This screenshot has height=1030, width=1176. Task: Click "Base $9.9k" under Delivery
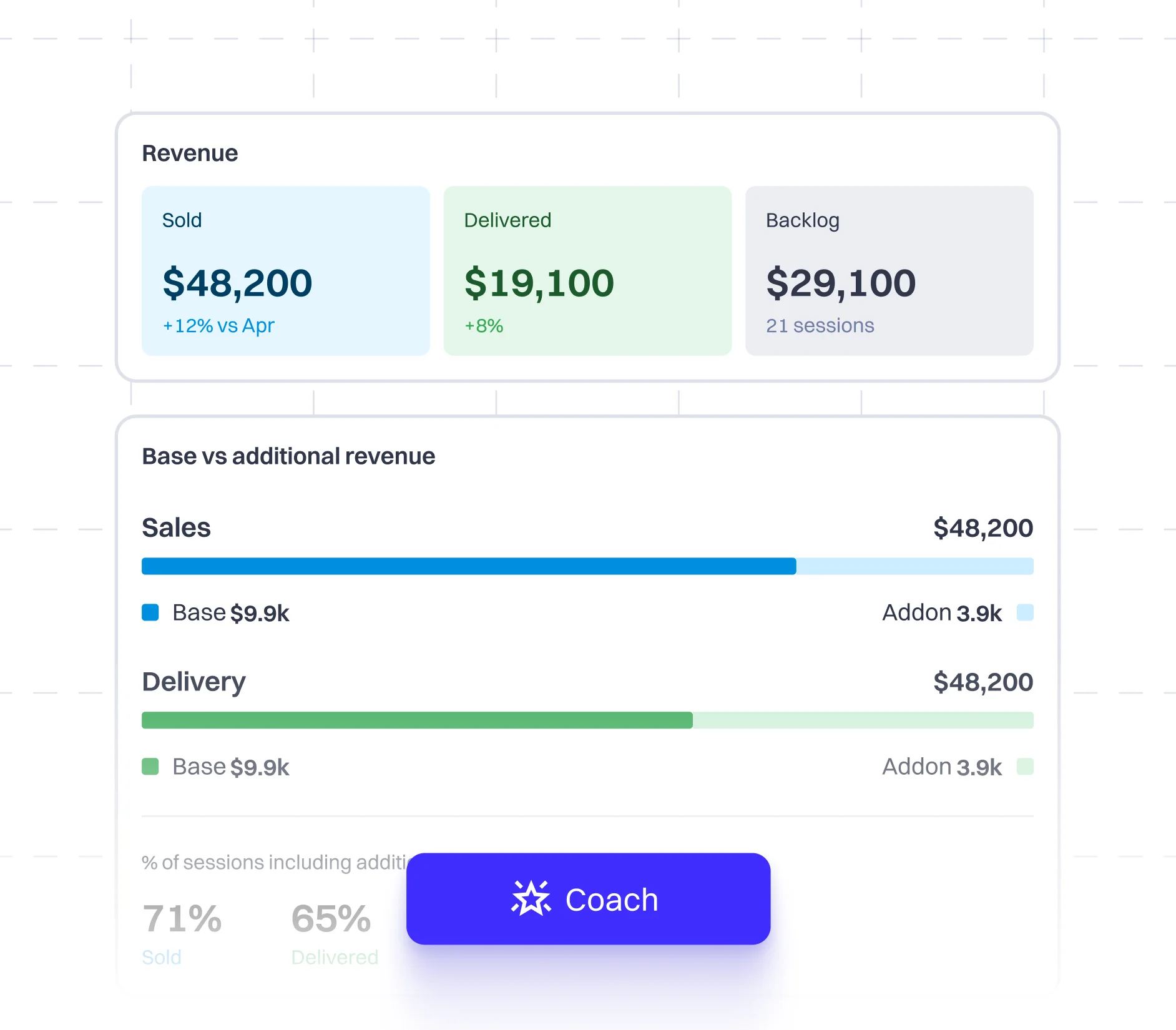[230, 767]
